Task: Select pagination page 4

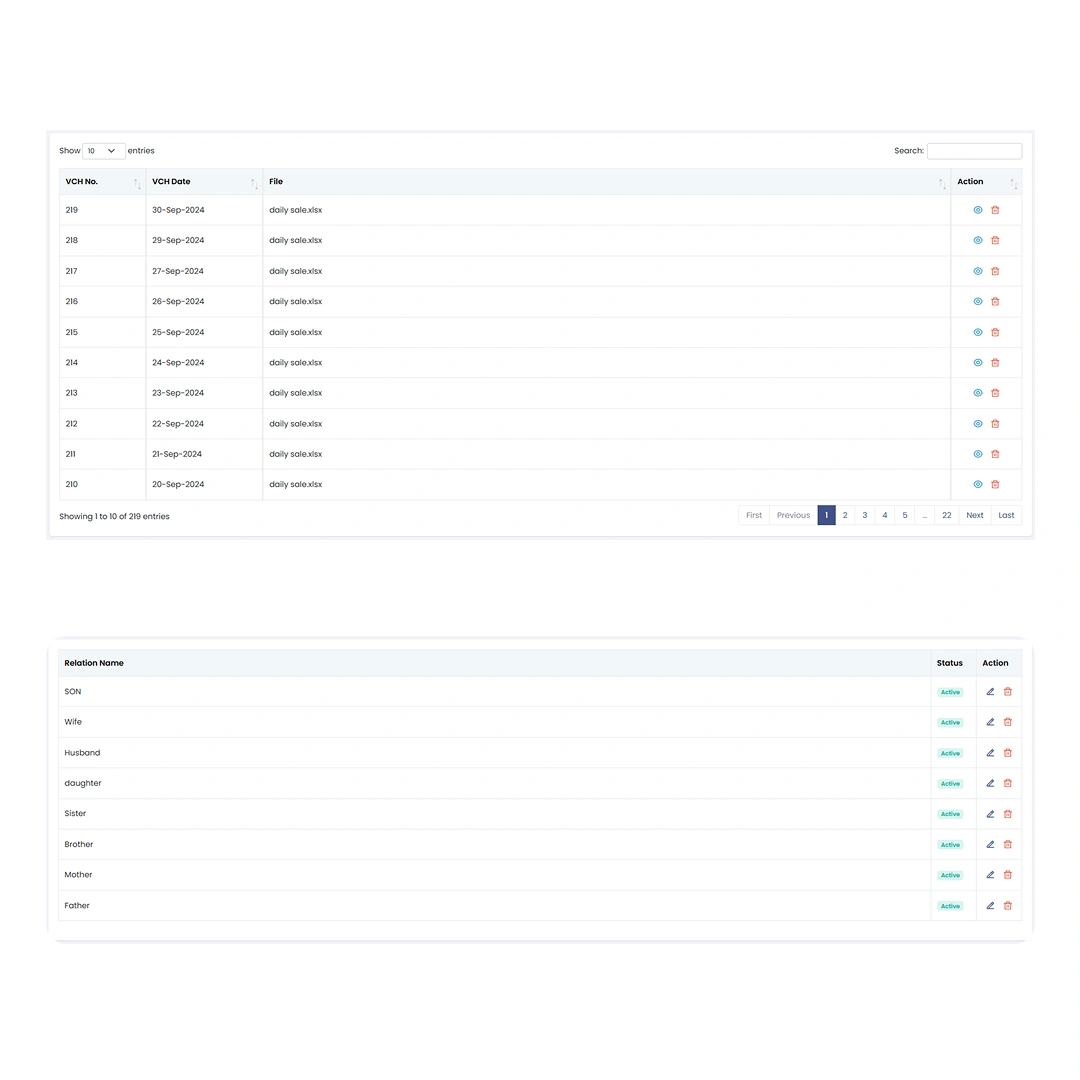Action: point(884,515)
